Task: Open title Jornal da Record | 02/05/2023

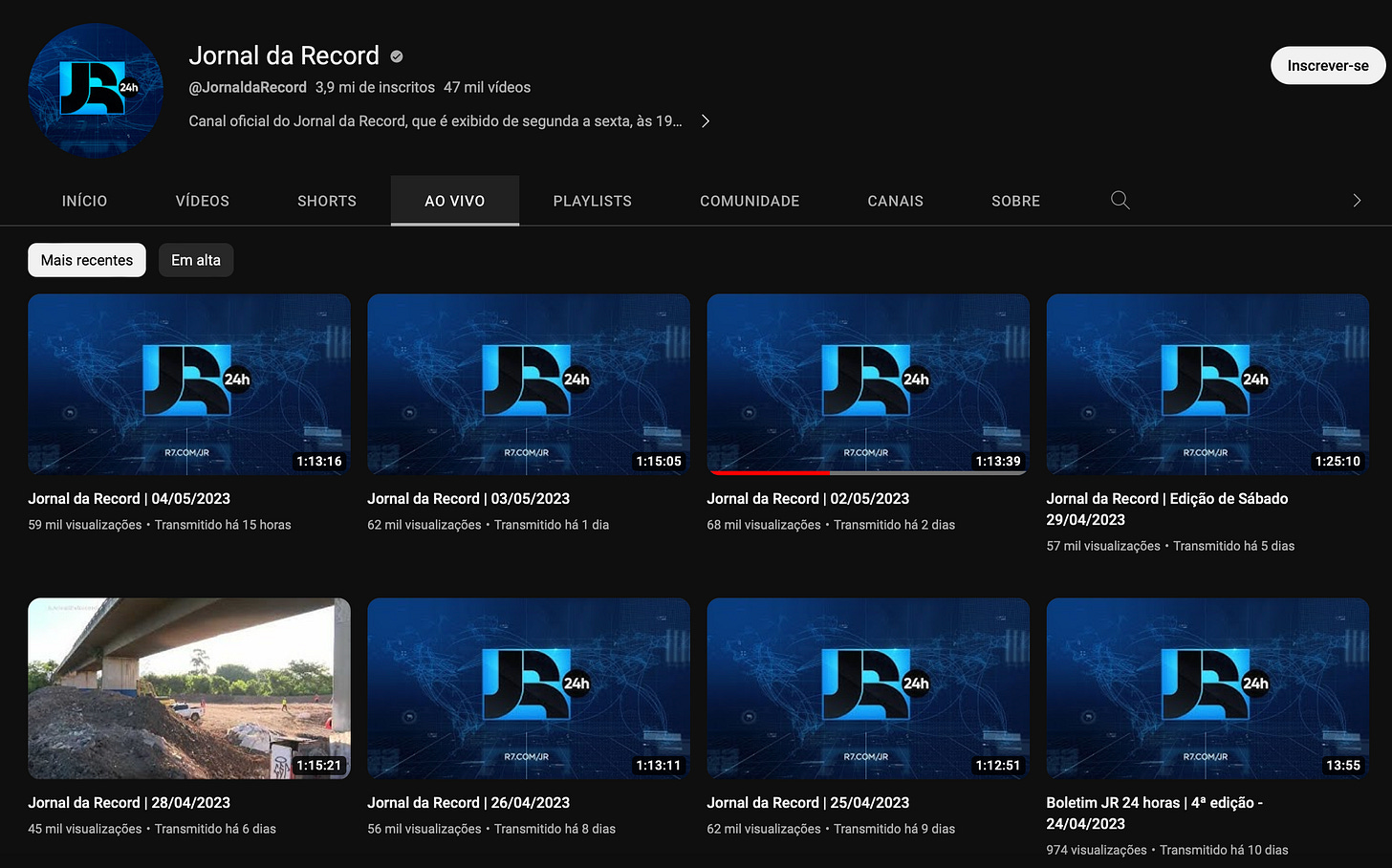Action: click(808, 499)
